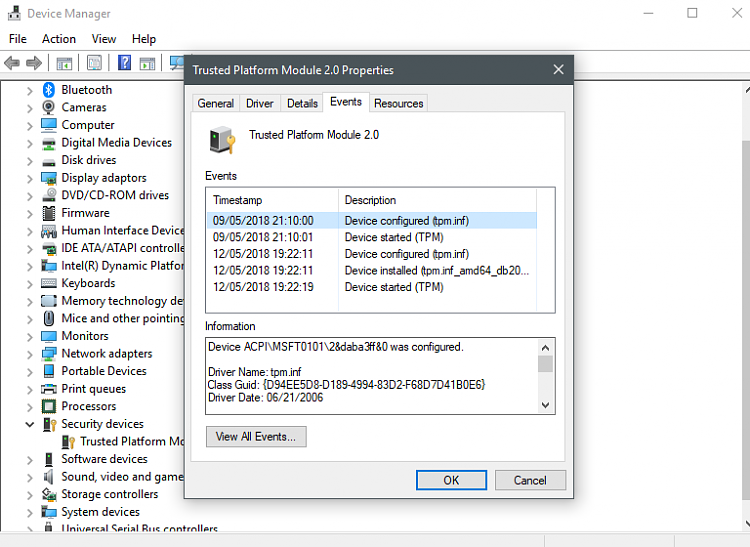Click the Monitors category icon
750x547 pixels.
48,336
